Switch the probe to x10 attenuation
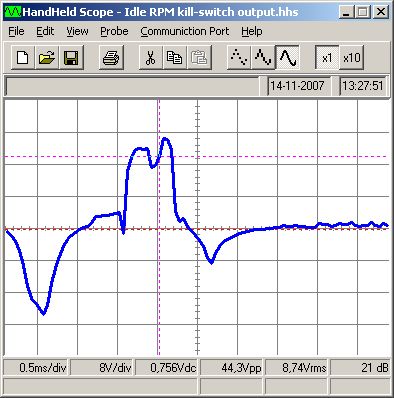This screenshot has height=398, width=394. point(351,58)
